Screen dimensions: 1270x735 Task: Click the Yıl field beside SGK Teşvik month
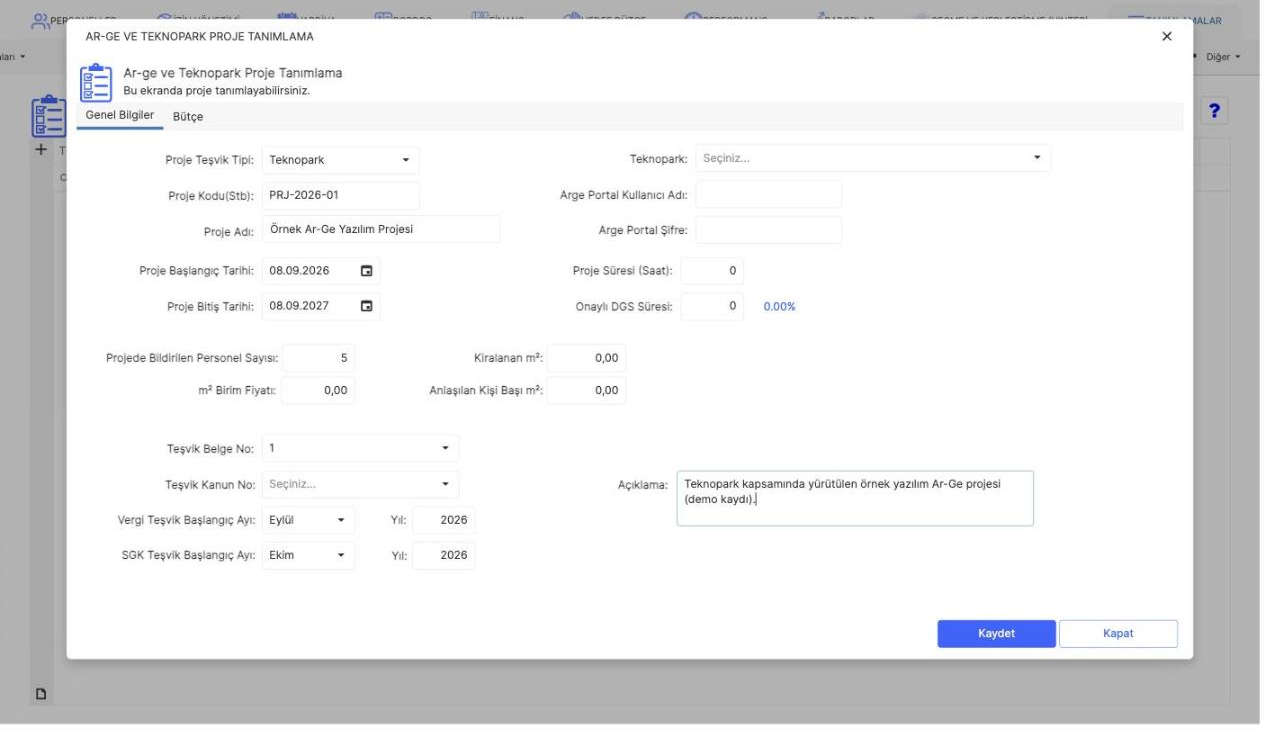(x=443, y=556)
